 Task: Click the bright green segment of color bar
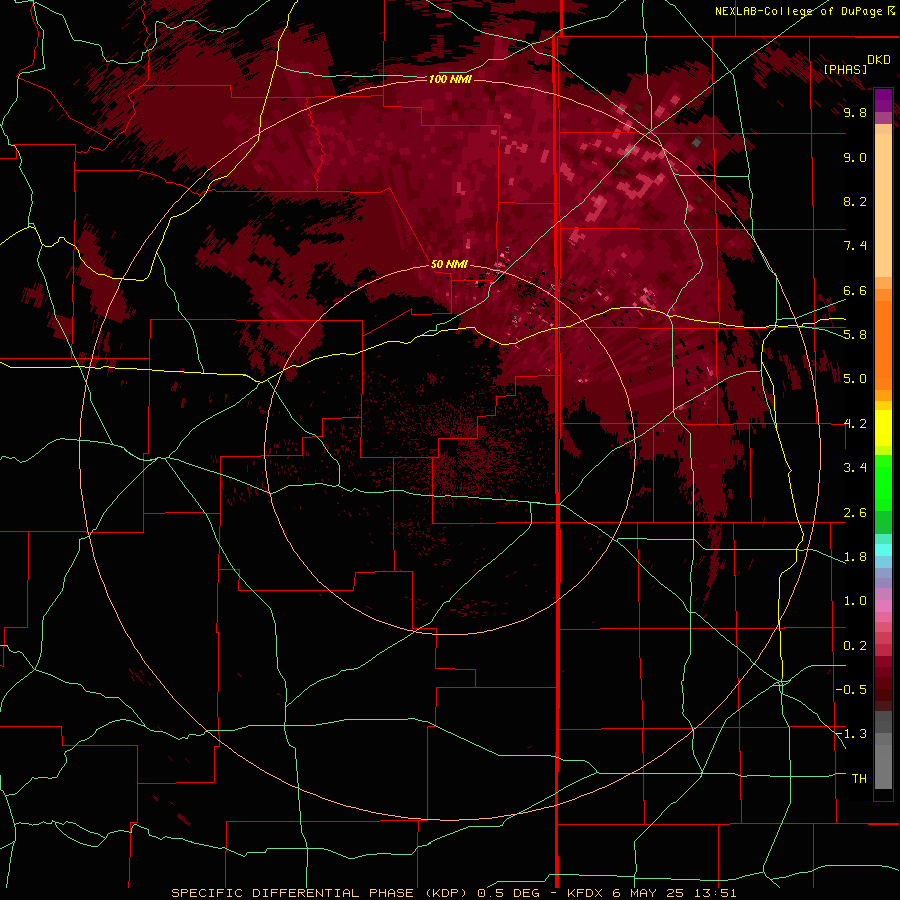(883, 482)
